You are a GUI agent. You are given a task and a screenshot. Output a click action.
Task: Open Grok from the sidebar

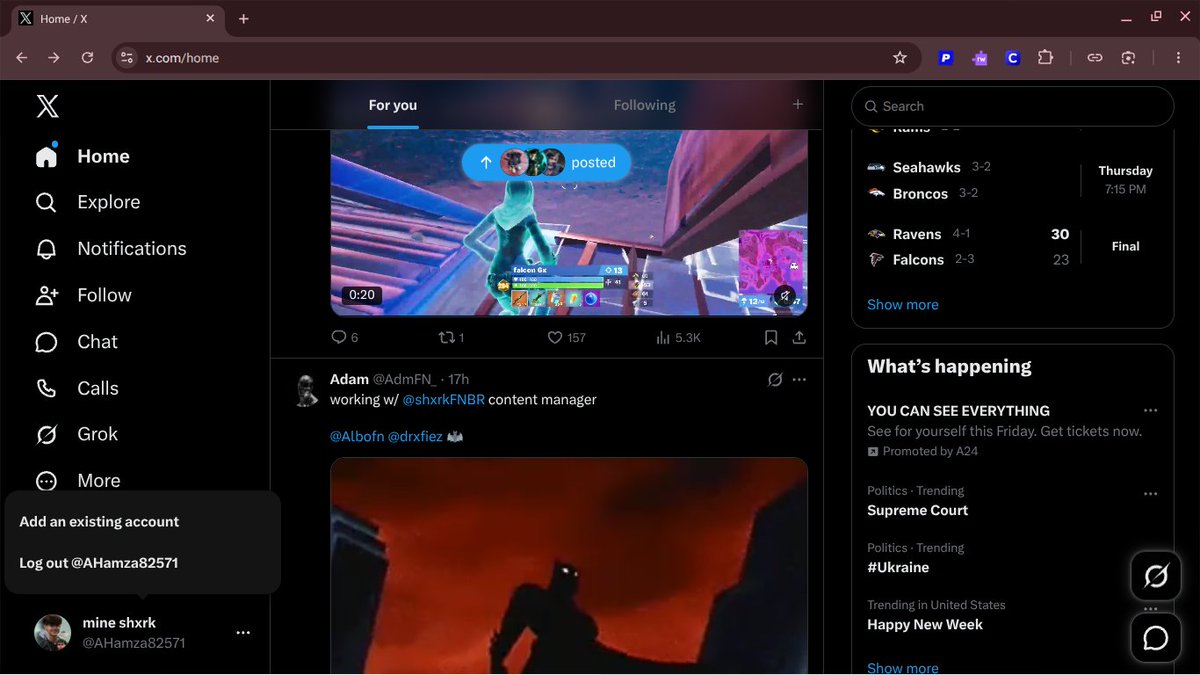[77, 434]
